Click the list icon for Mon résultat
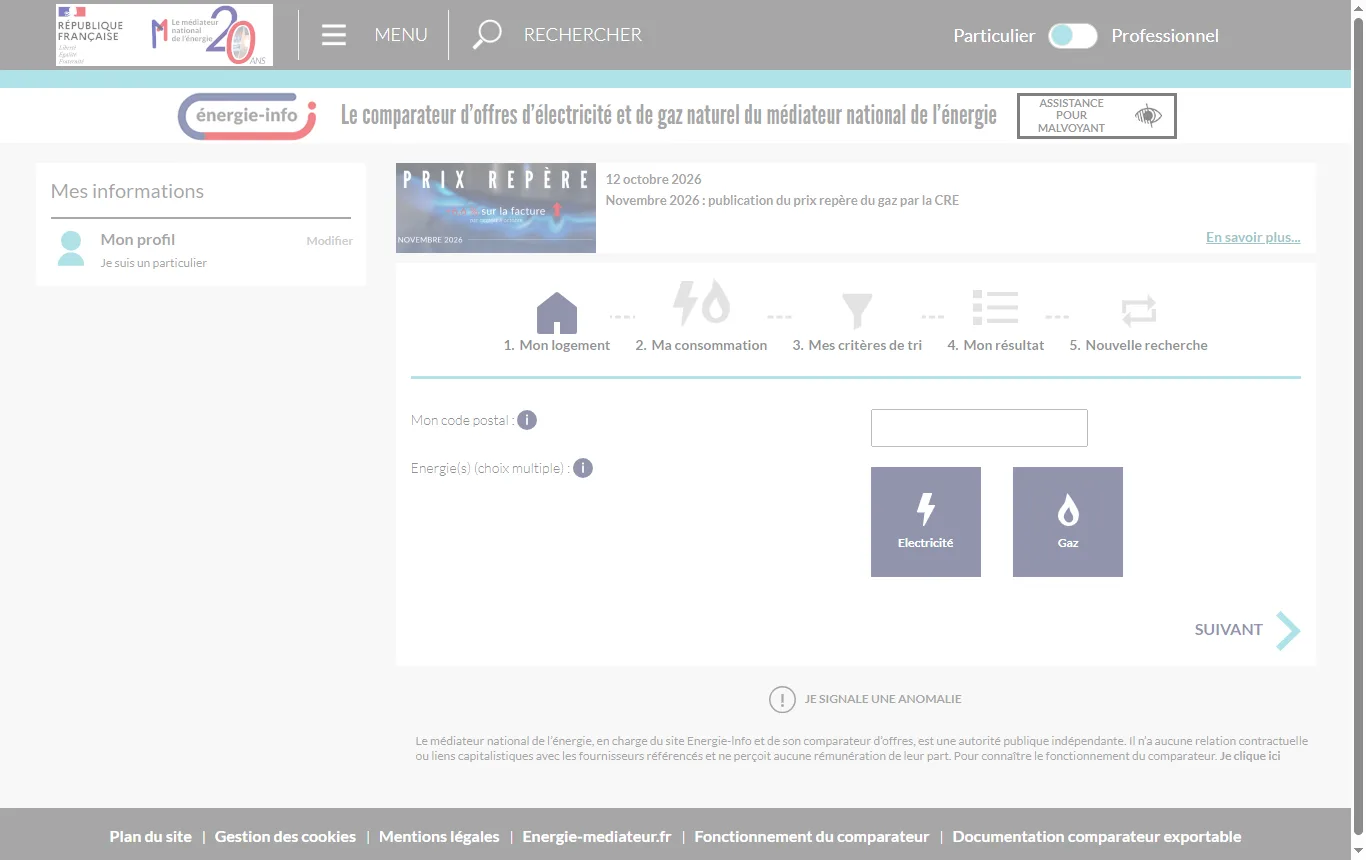 coord(995,308)
